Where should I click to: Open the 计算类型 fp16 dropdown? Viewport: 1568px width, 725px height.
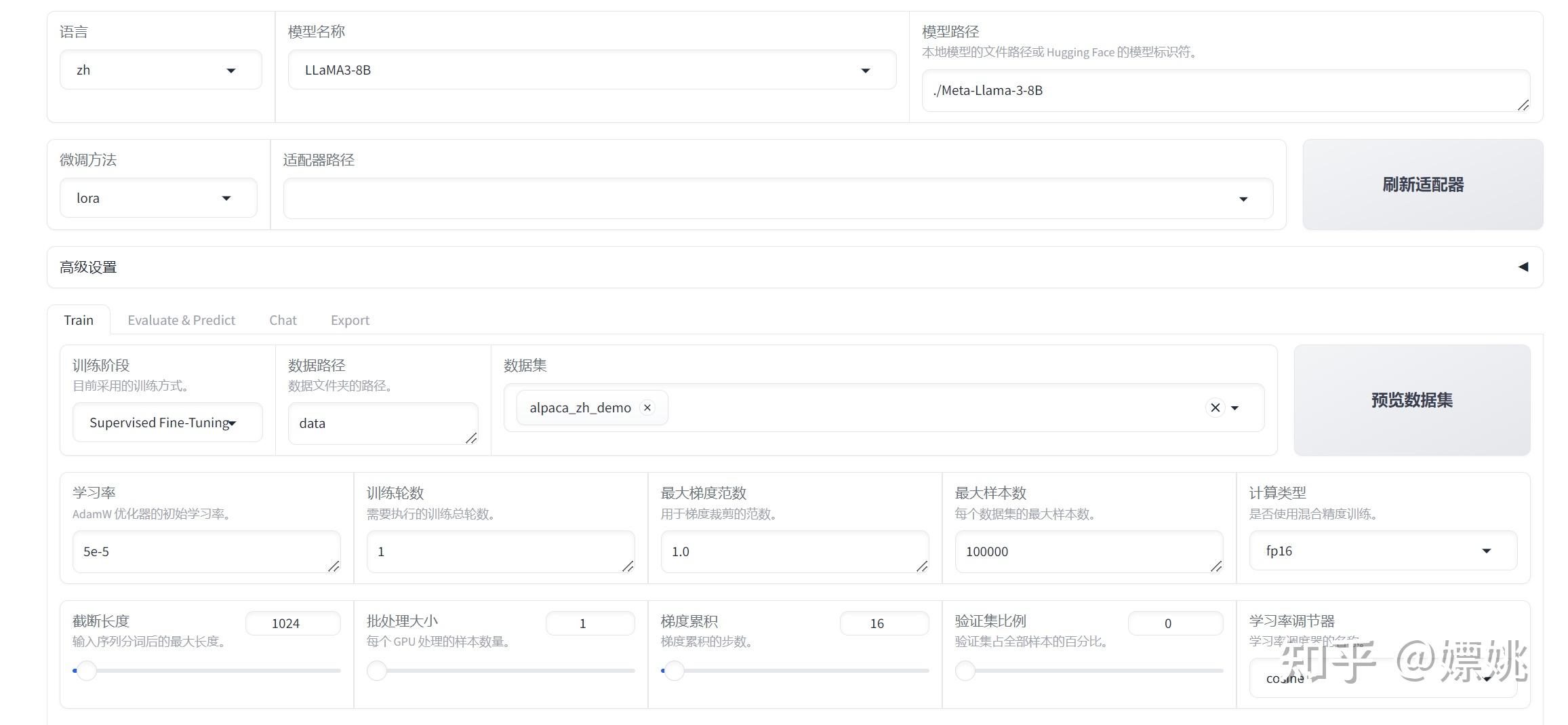tap(1486, 551)
